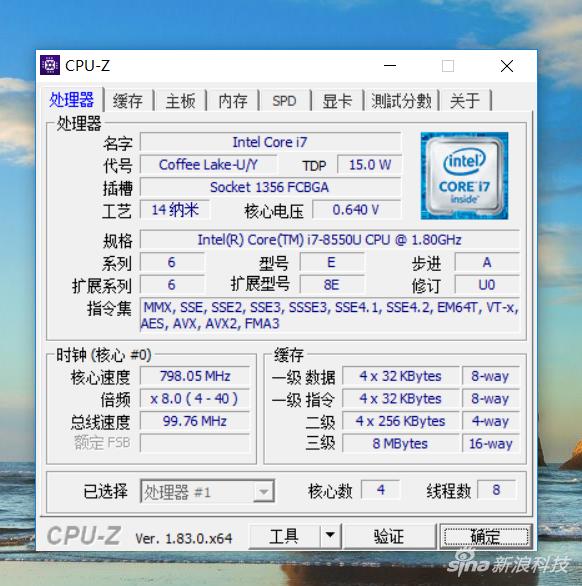Viewport: 582px width, 586px height.
Task: Click the bus speed 99.76 MHz
Action: pyautogui.click(x=195, y=421)
